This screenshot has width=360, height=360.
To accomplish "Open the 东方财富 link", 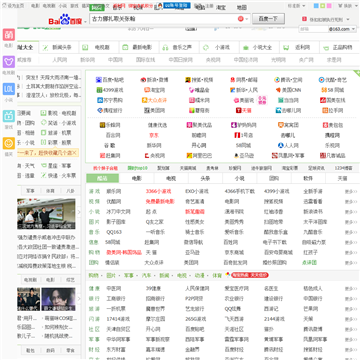I will tap(116, 349).
